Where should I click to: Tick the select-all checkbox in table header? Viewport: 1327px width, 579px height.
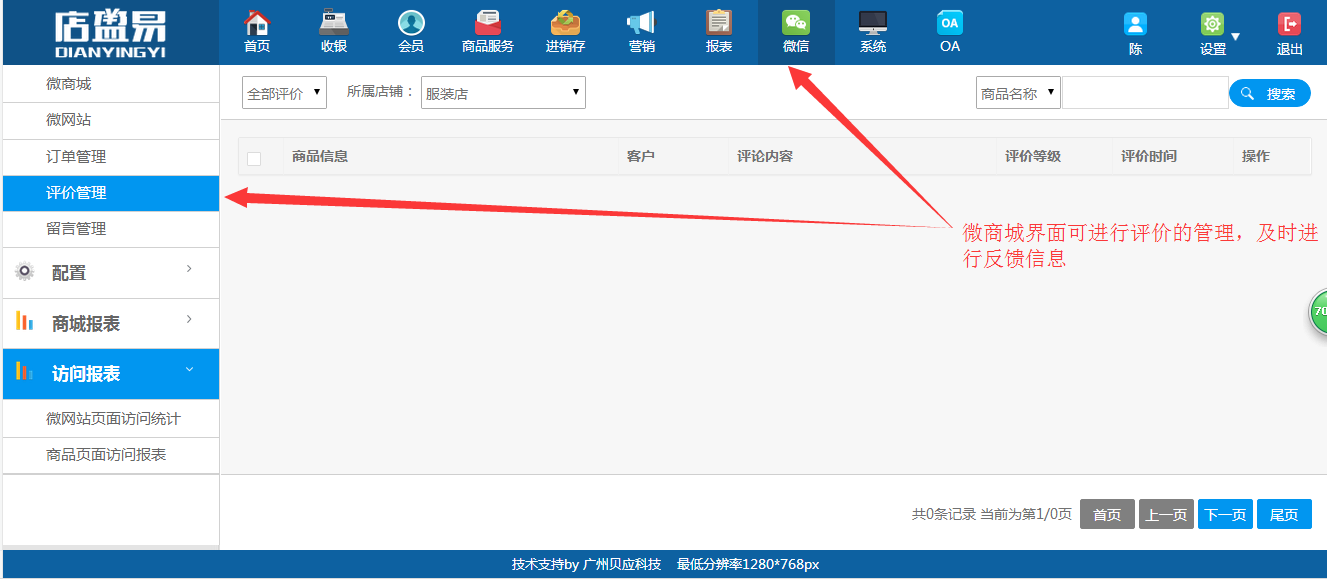click(254, 158)
